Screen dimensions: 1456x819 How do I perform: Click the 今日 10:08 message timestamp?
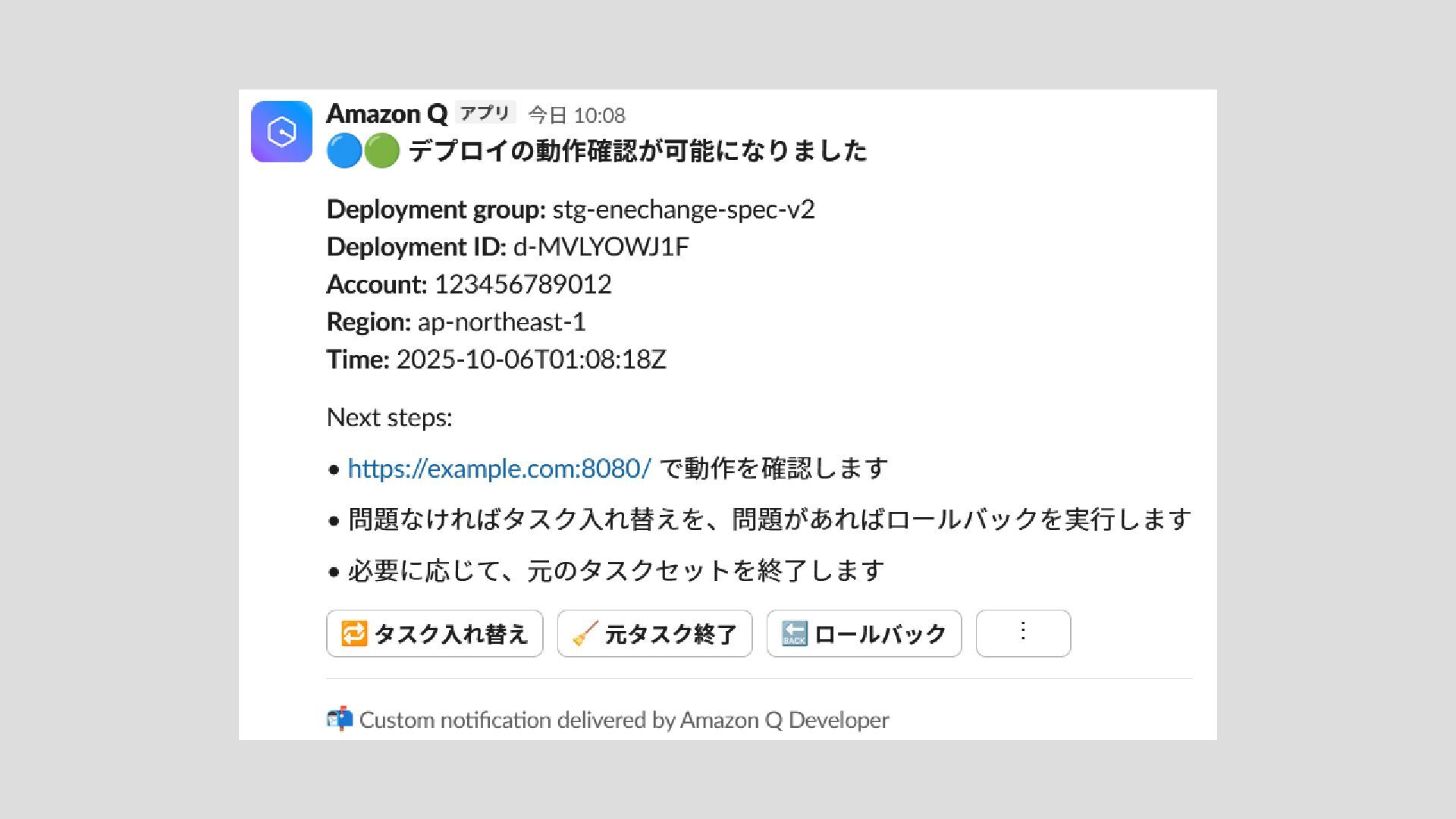576,115
